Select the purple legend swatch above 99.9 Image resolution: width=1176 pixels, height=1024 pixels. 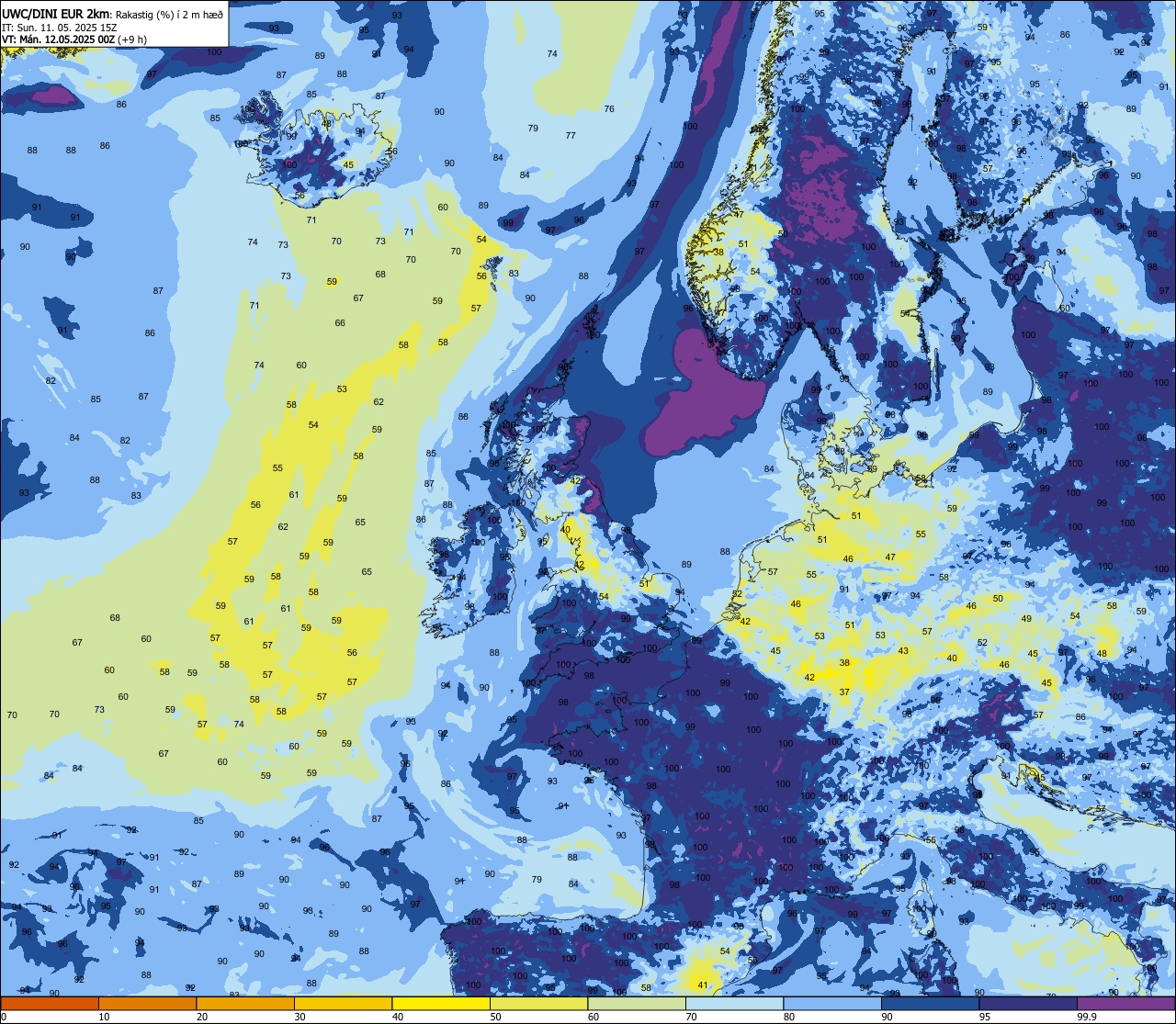(1125, 1003)
